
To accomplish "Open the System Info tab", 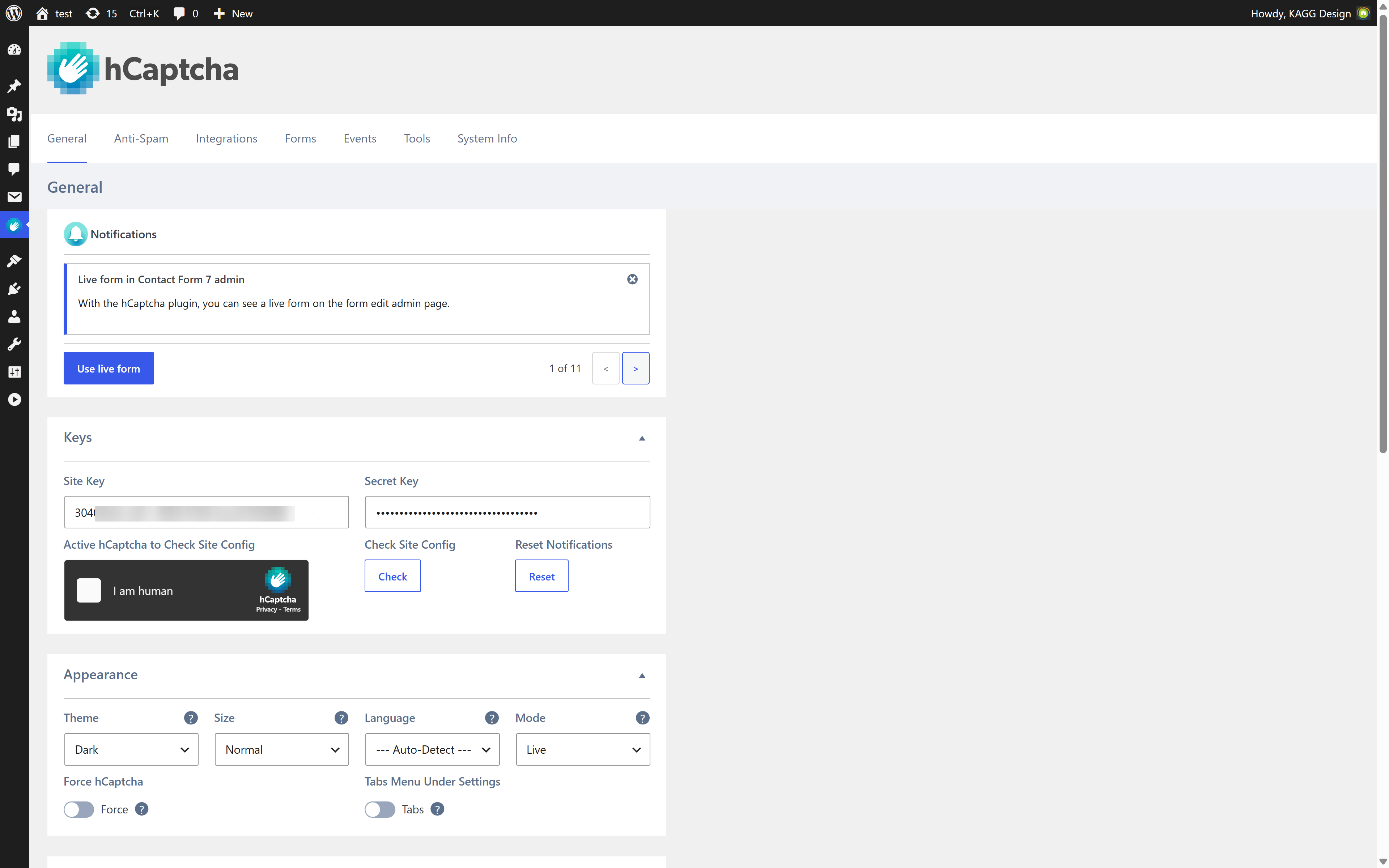I will point(487,138).
